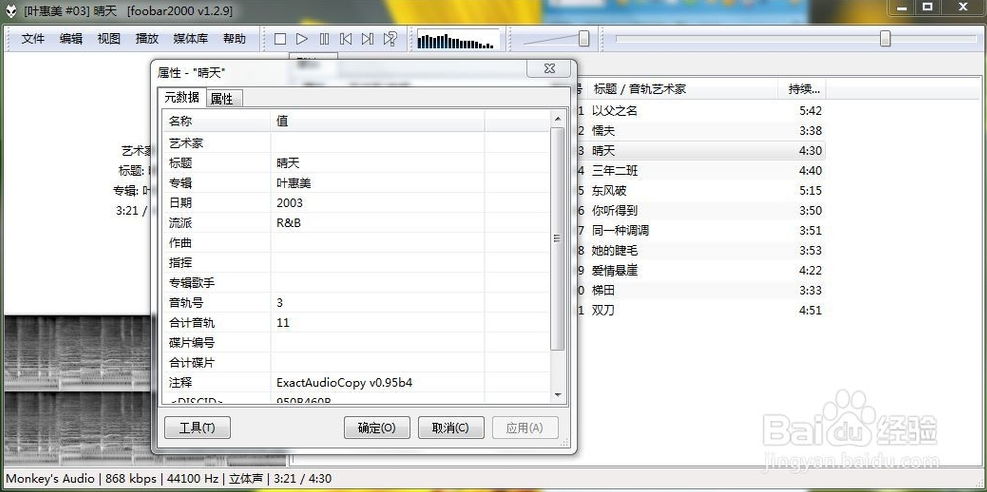Open the 播放 menu

[x=147, y=39]
